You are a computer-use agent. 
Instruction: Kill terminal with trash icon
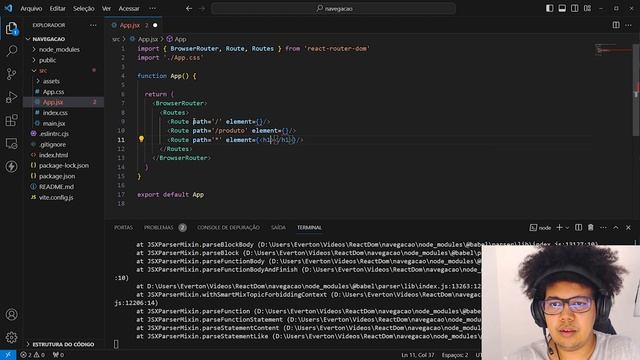(x=591, y=227)
